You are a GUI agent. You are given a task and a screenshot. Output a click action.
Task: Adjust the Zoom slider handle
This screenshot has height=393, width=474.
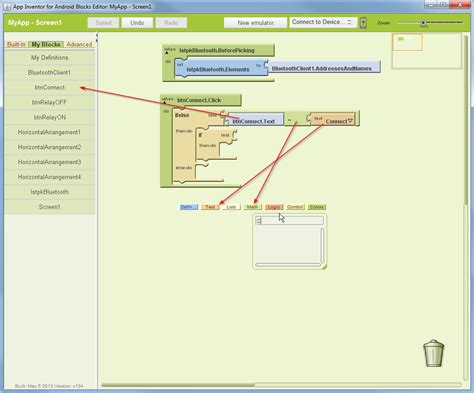[423, 23]
